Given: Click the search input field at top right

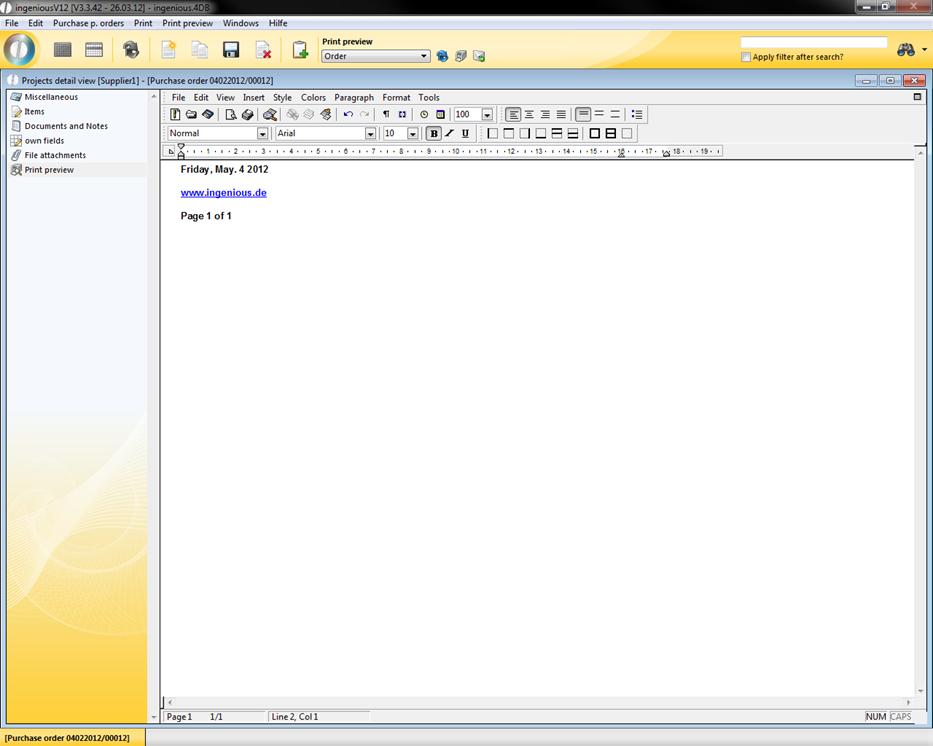Looking at the screenshot, I should 813,43.
